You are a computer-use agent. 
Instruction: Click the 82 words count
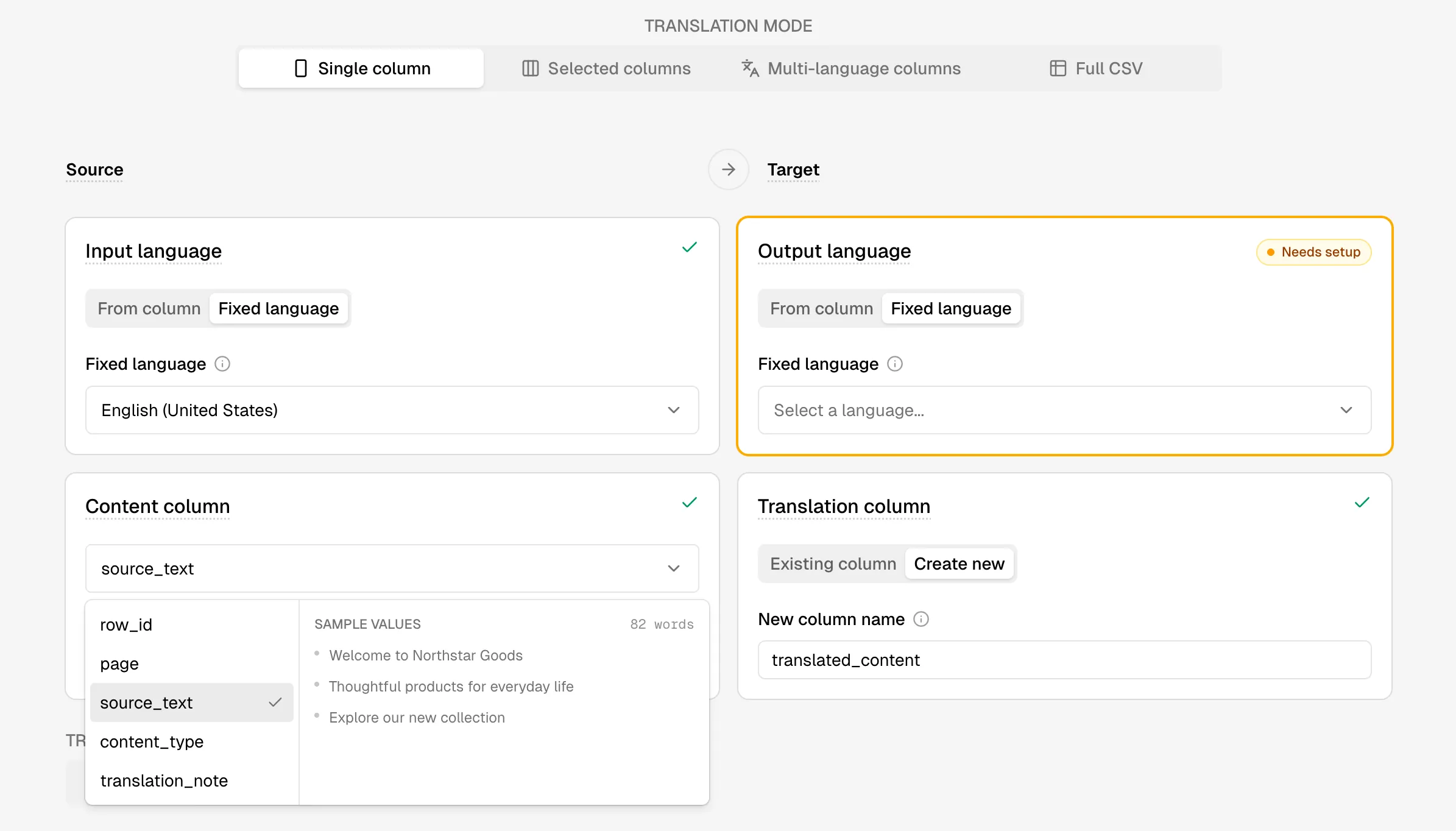[662, 624]
